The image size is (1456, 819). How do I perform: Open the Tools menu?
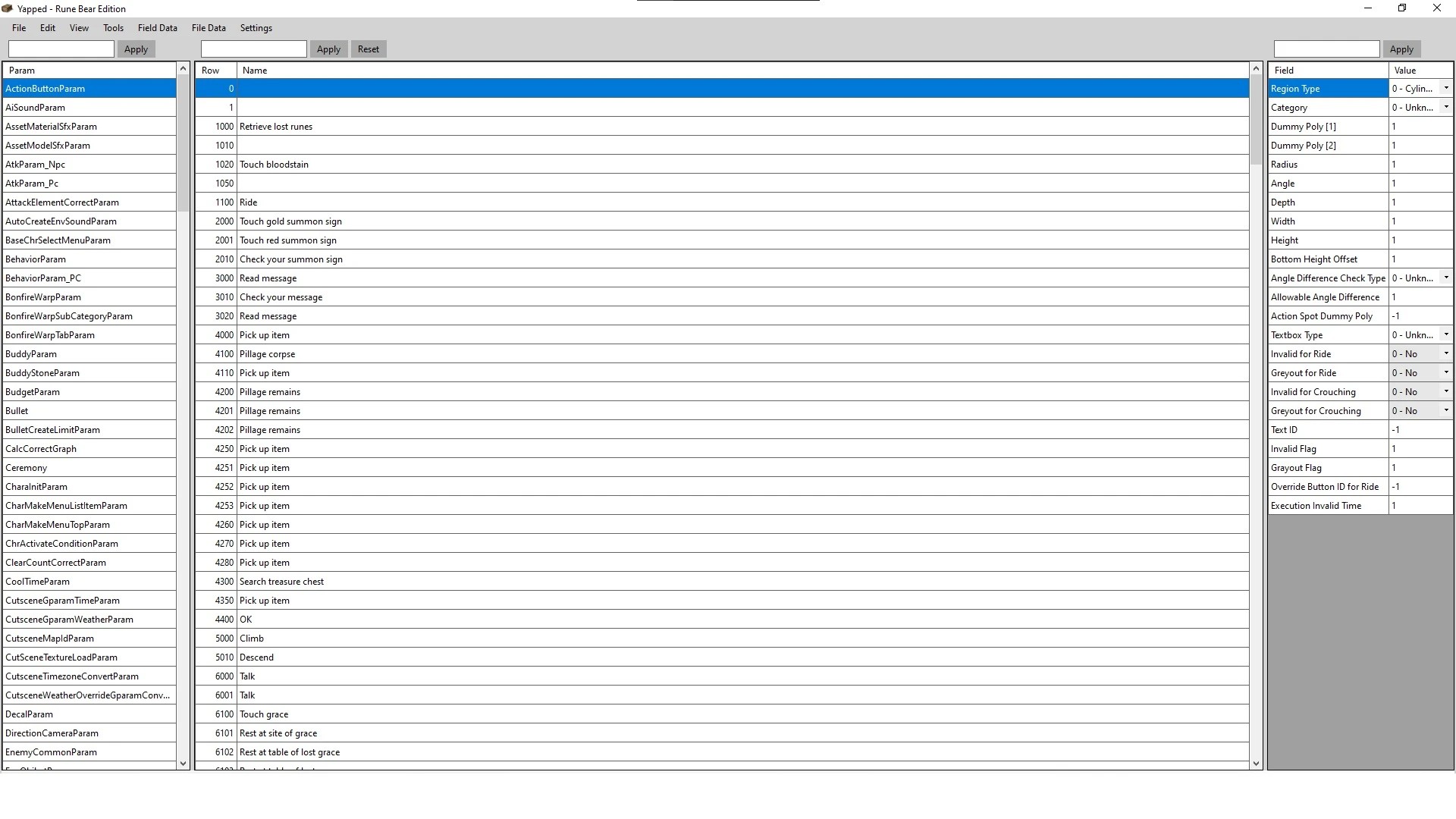(x=113, y=28)
